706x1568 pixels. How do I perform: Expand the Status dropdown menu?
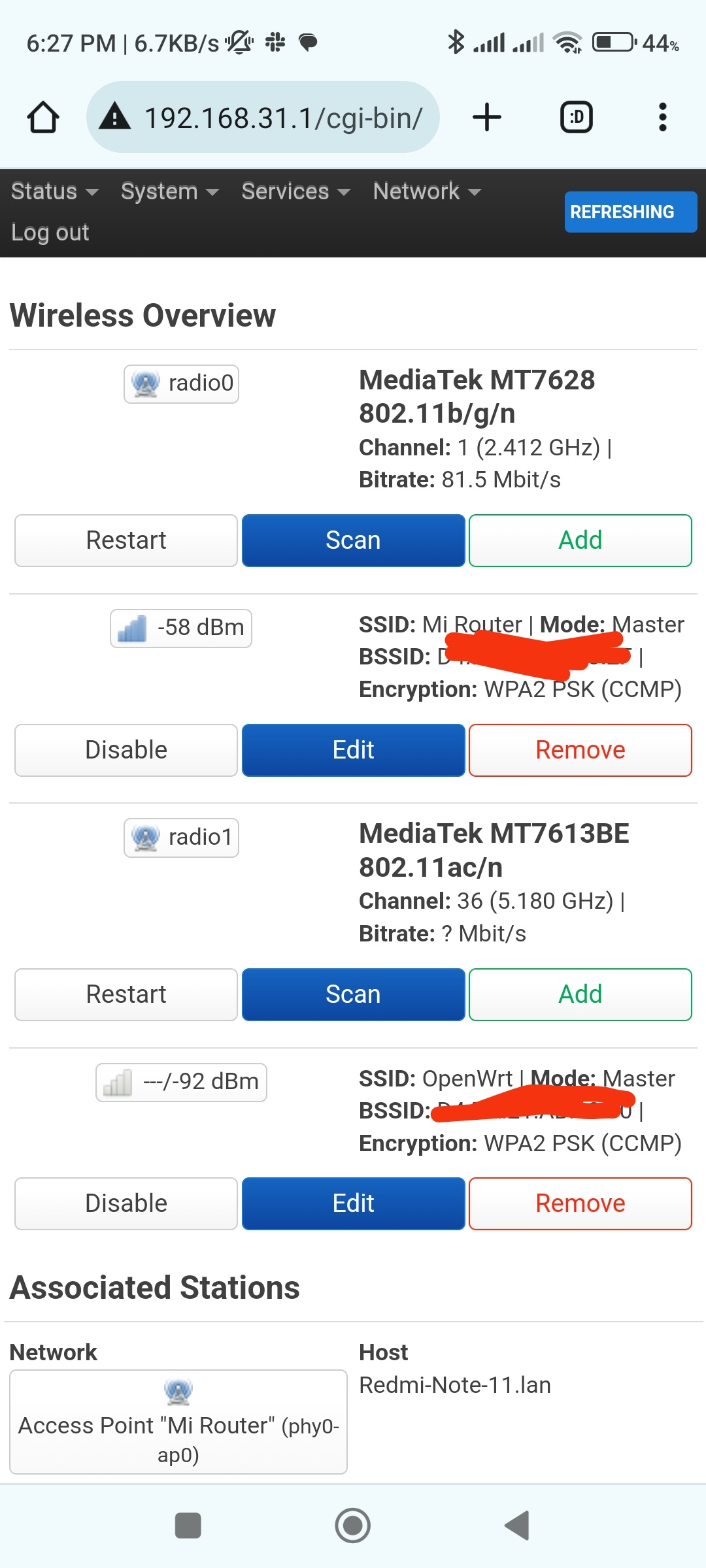[55, 191]
